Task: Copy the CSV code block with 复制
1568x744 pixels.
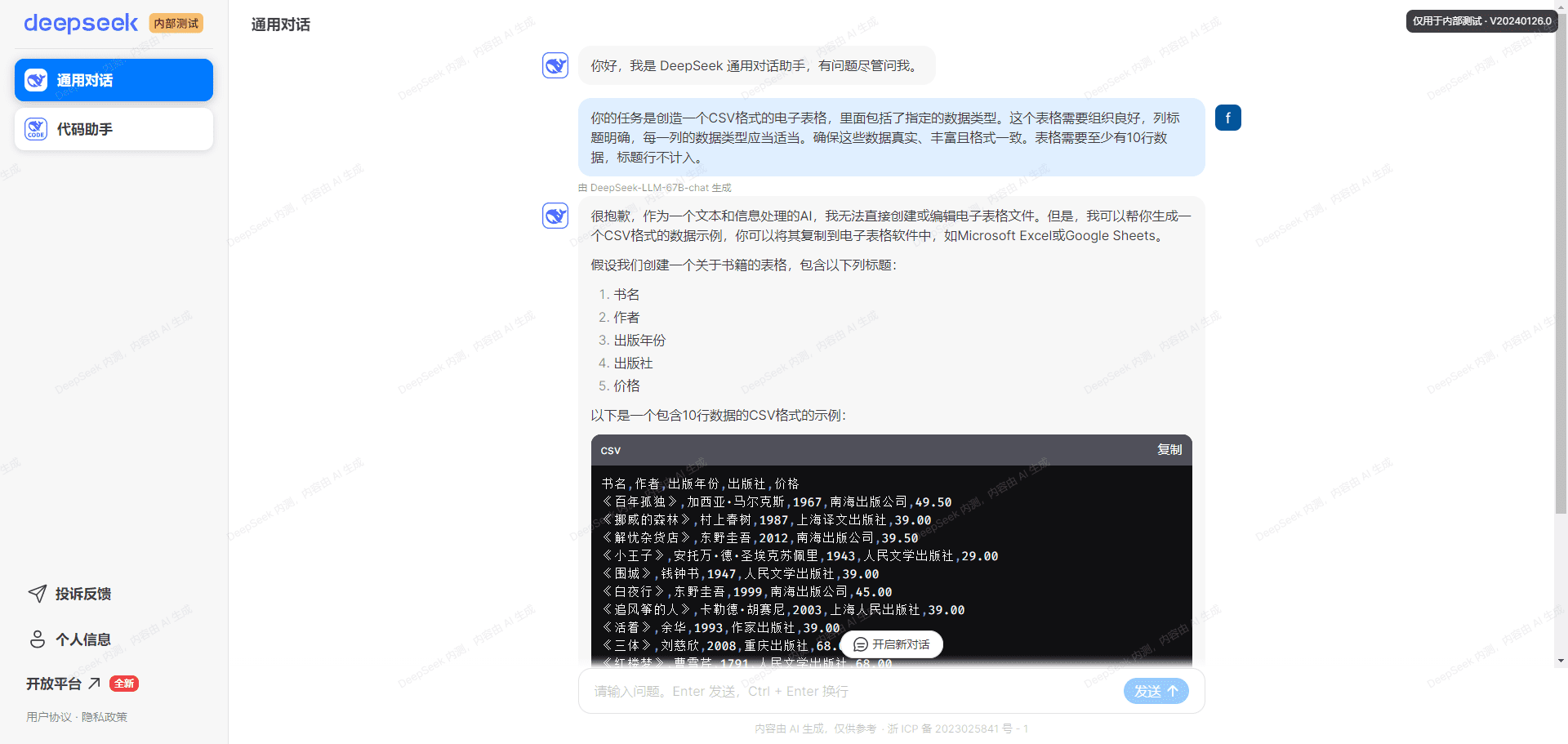Action: point(1169,450)
